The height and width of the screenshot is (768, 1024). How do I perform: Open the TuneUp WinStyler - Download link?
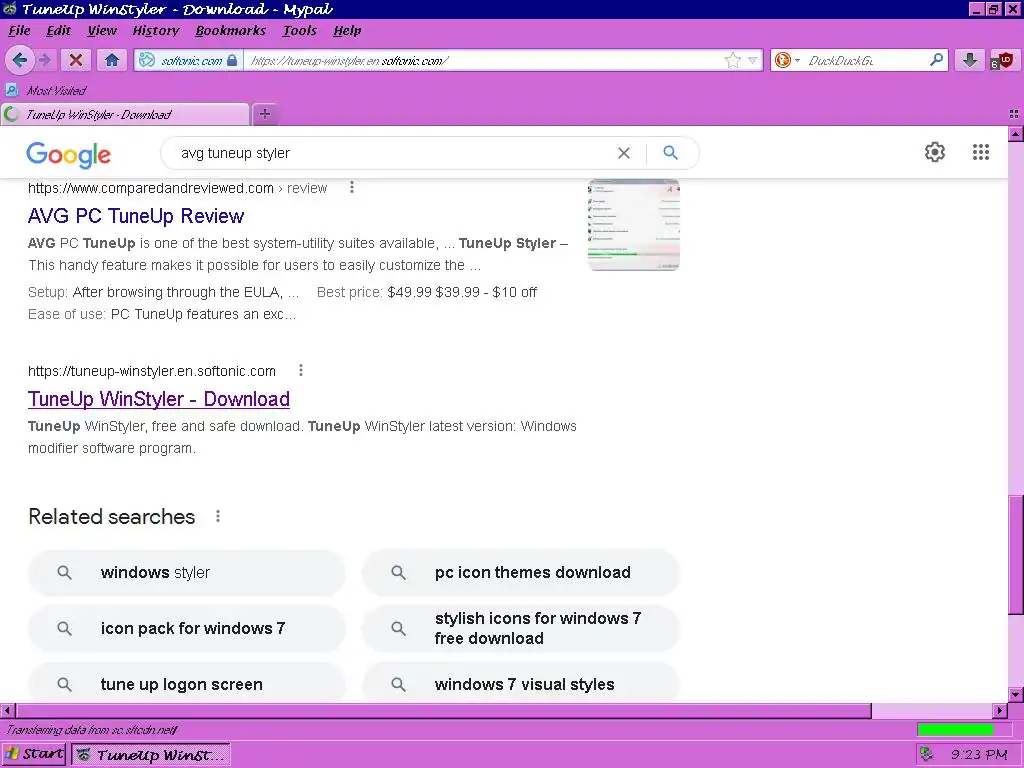click(159, 399)
